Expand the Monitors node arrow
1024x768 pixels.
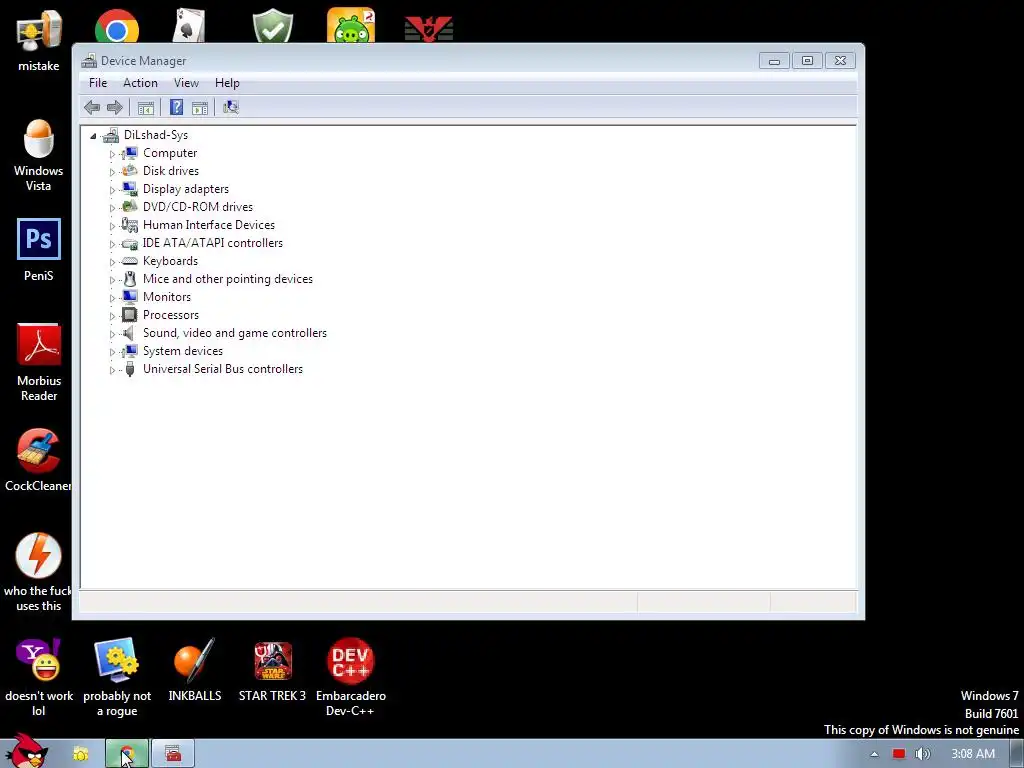(x=112, y=298)
